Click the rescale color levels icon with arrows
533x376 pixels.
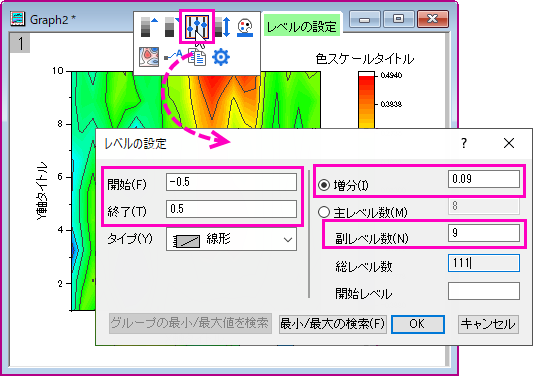(x=223, y=27)
